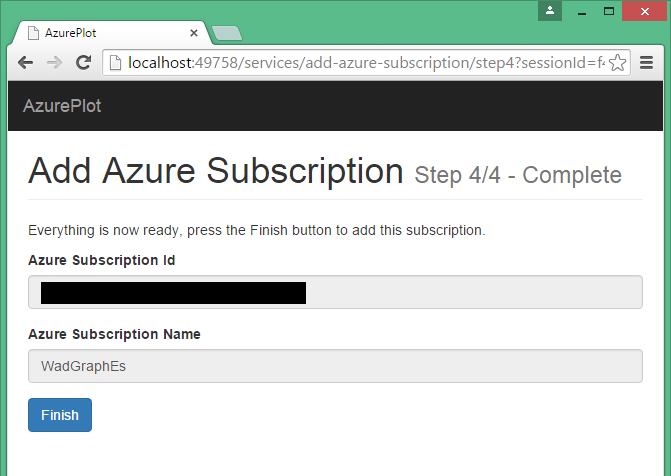Close the Chrome window

click(645, 11)
